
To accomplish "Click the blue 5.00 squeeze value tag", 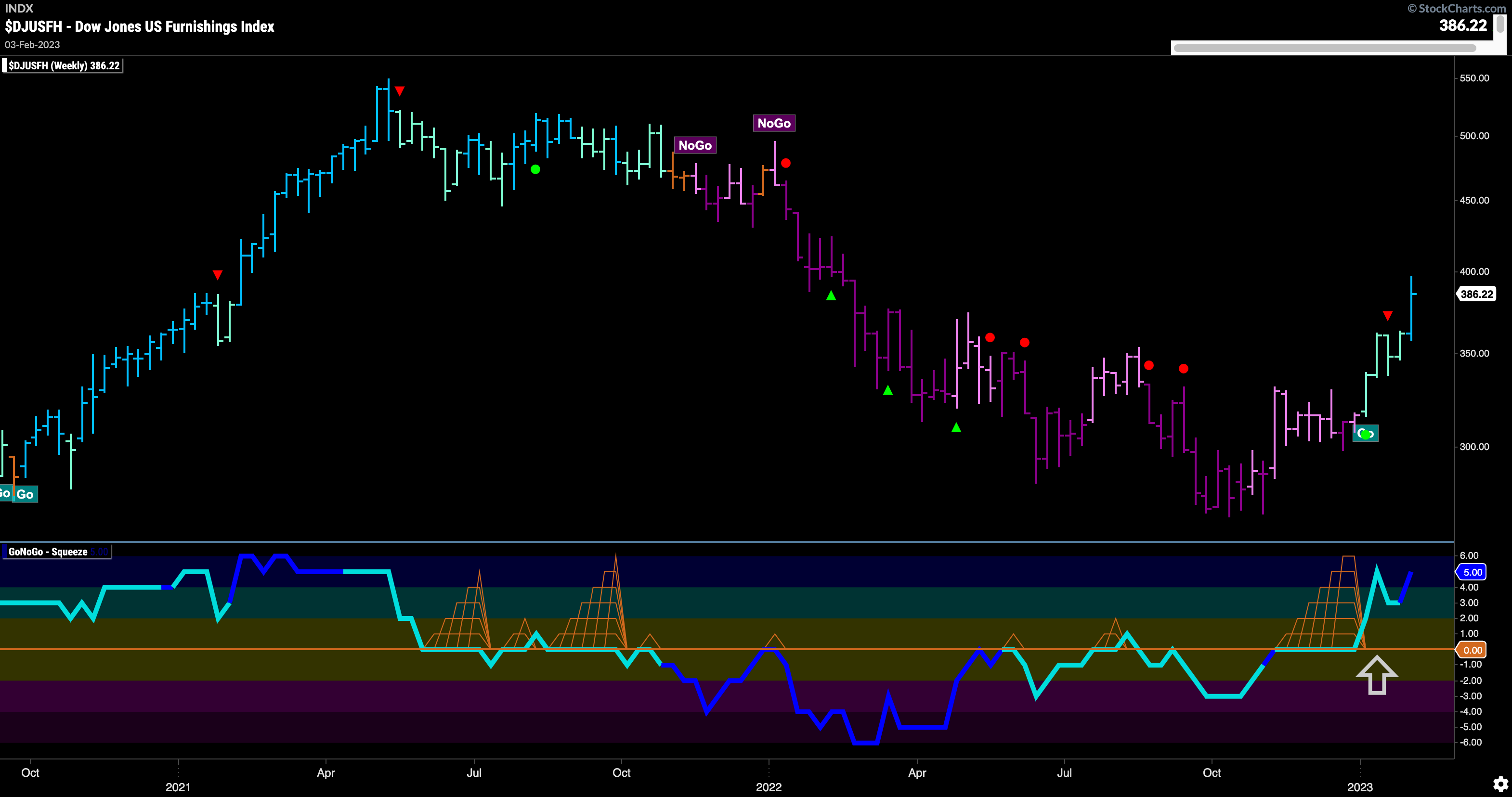I will pyautogui.click(x=1472, y=572).
